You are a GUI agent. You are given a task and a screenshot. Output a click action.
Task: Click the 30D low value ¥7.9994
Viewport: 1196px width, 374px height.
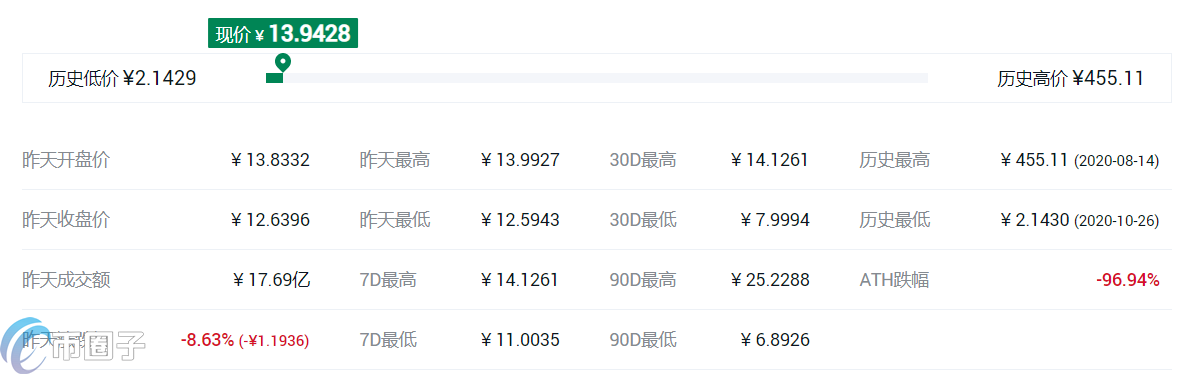[775, 221]
